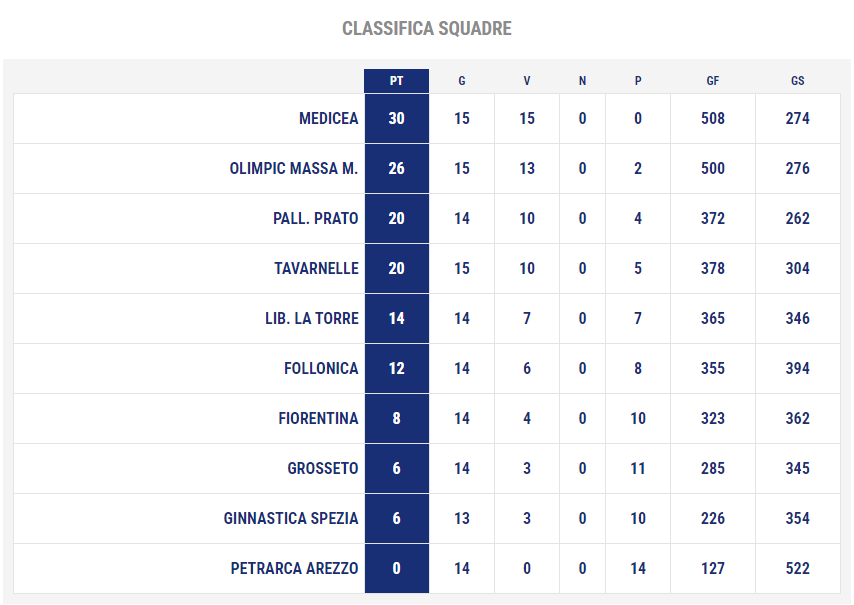The height and width of the screenshot is (605, 854).
Task: Click the PALL. PRATO team name
Action: [316, 218]
